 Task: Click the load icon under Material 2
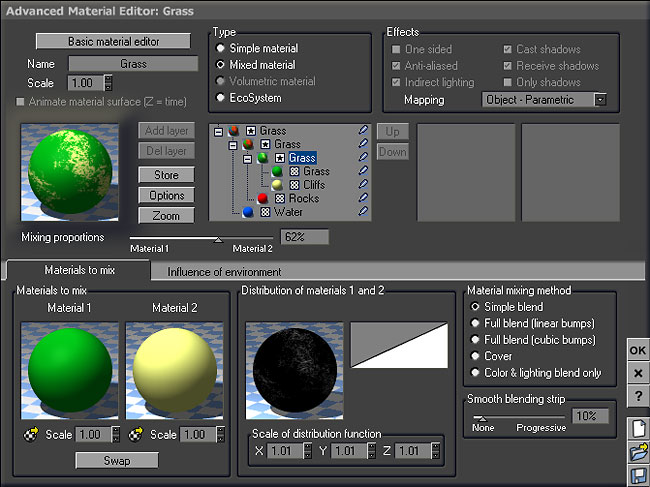point(136,435)
